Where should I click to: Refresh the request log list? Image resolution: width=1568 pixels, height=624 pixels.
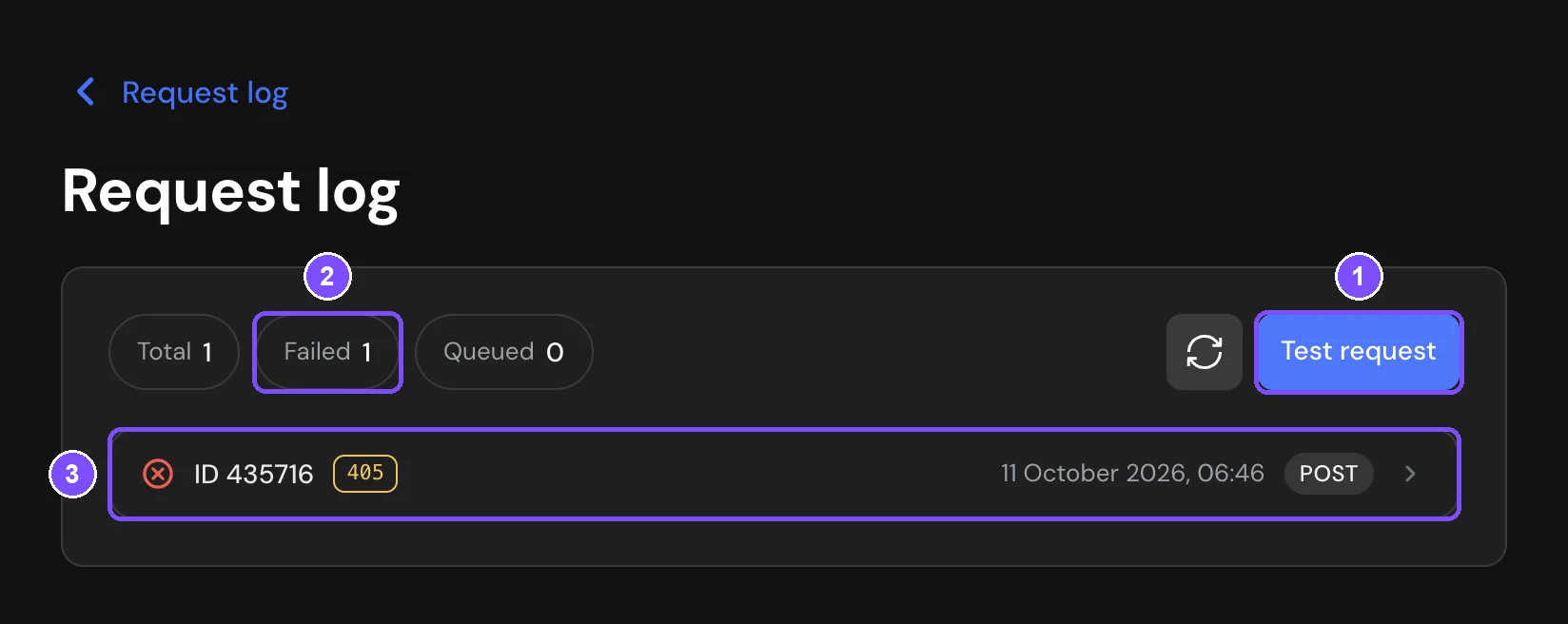(1204, 352)
